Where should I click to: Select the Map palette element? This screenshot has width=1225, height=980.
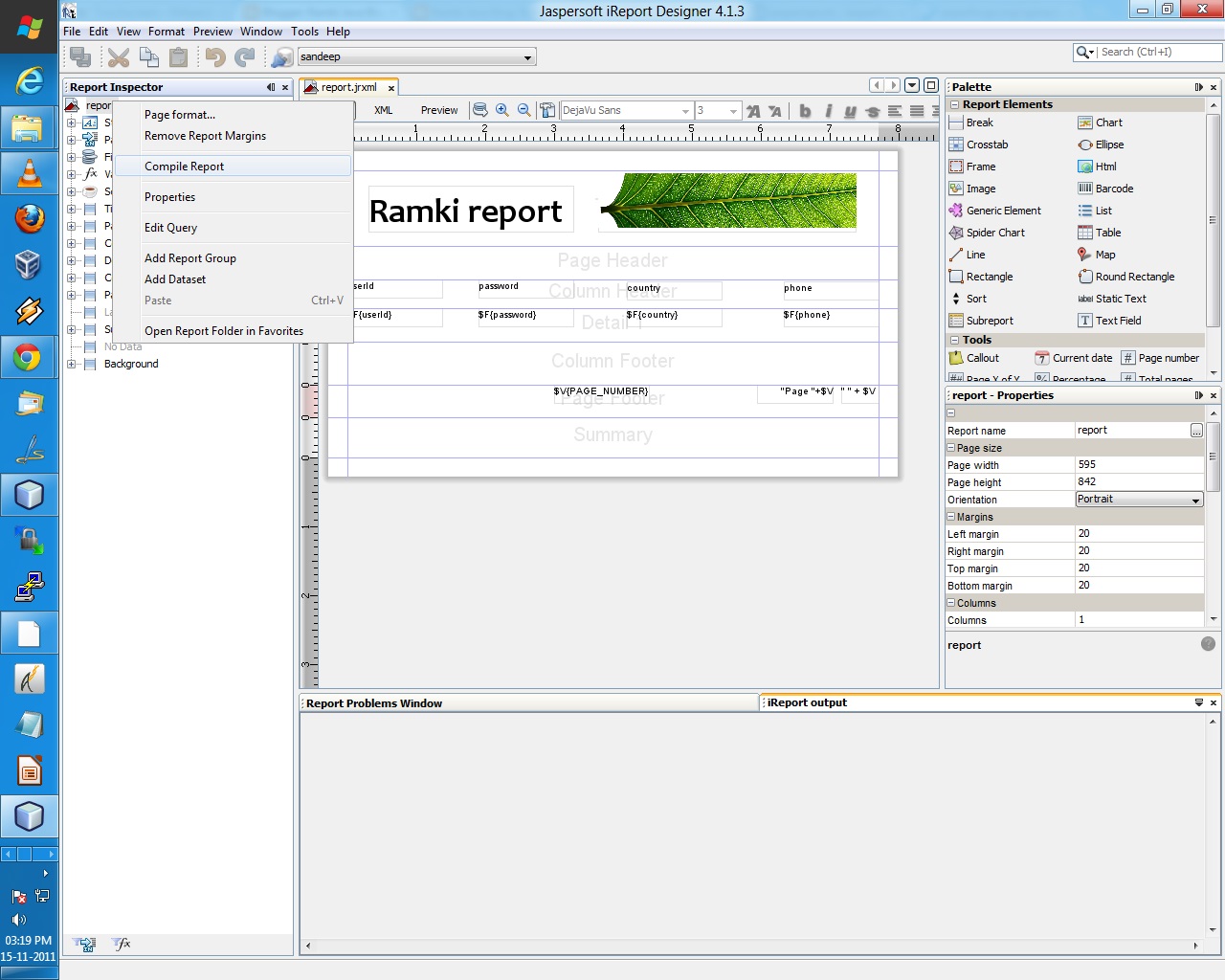point(1097,255)
